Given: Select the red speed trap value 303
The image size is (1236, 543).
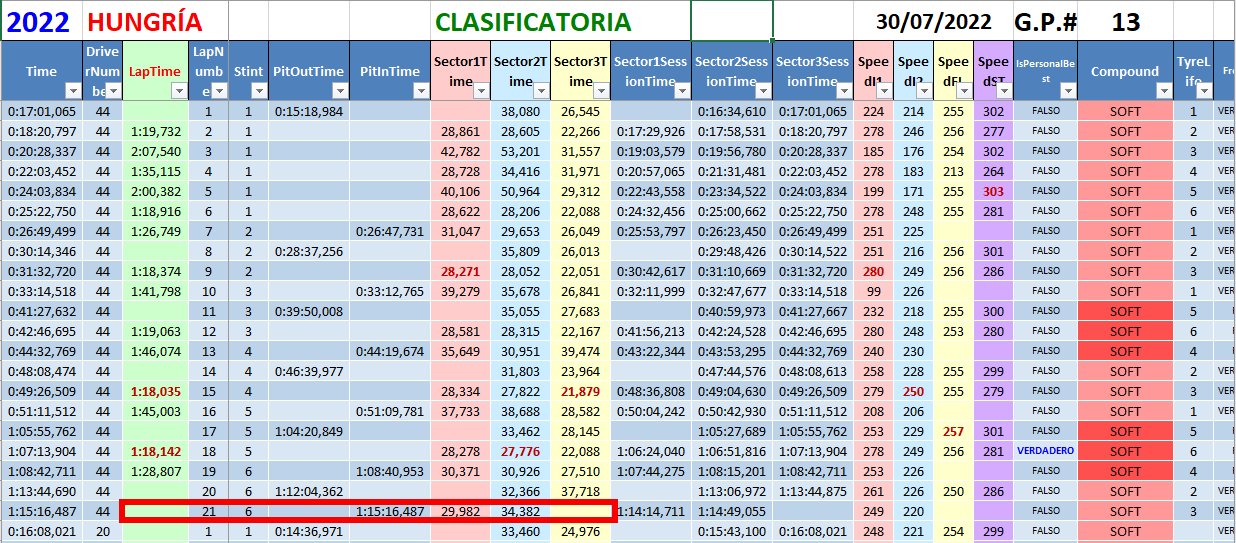Looking at the screenshot, I should tap(994, 191).
